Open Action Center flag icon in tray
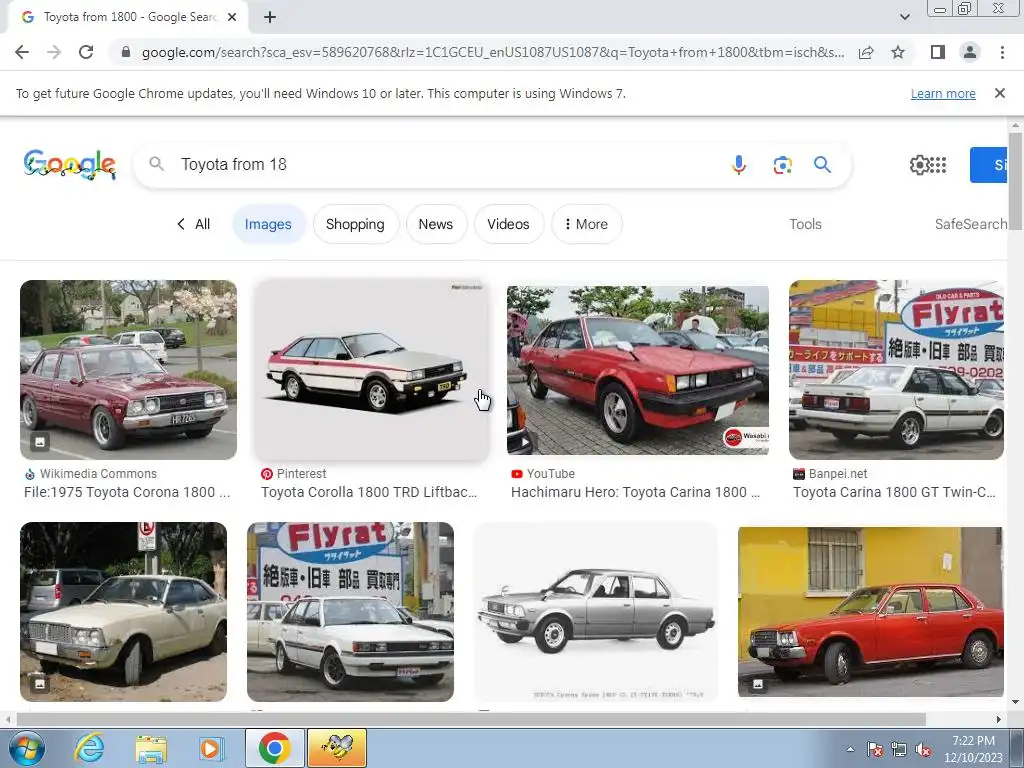Viewport: 1024px width, 768px height. coord(875,749)
